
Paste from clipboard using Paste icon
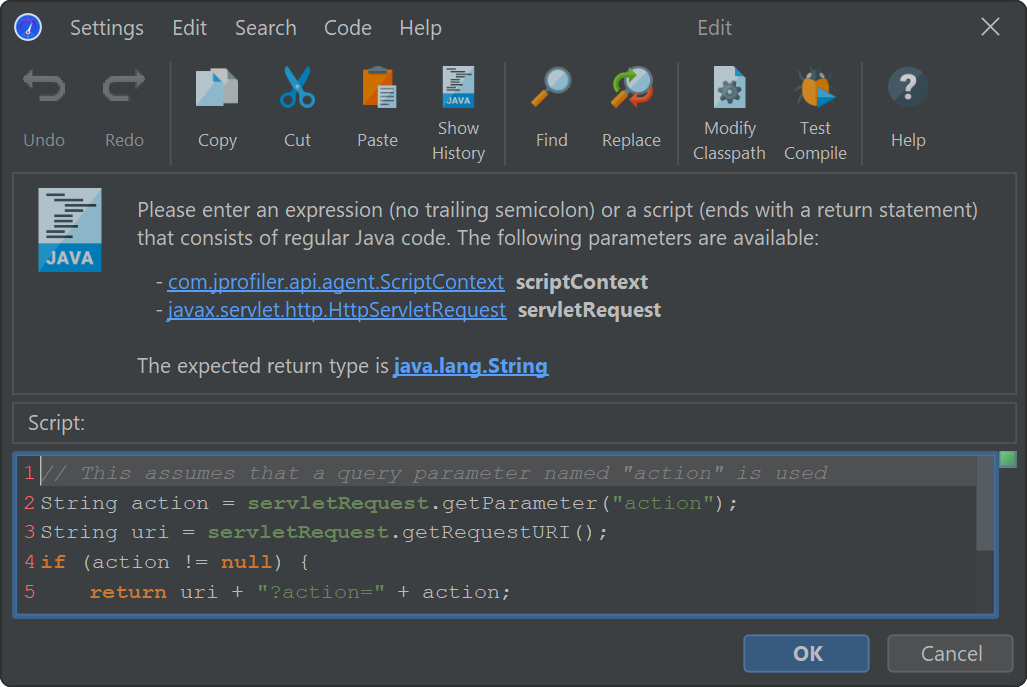(x=378, y=89)
